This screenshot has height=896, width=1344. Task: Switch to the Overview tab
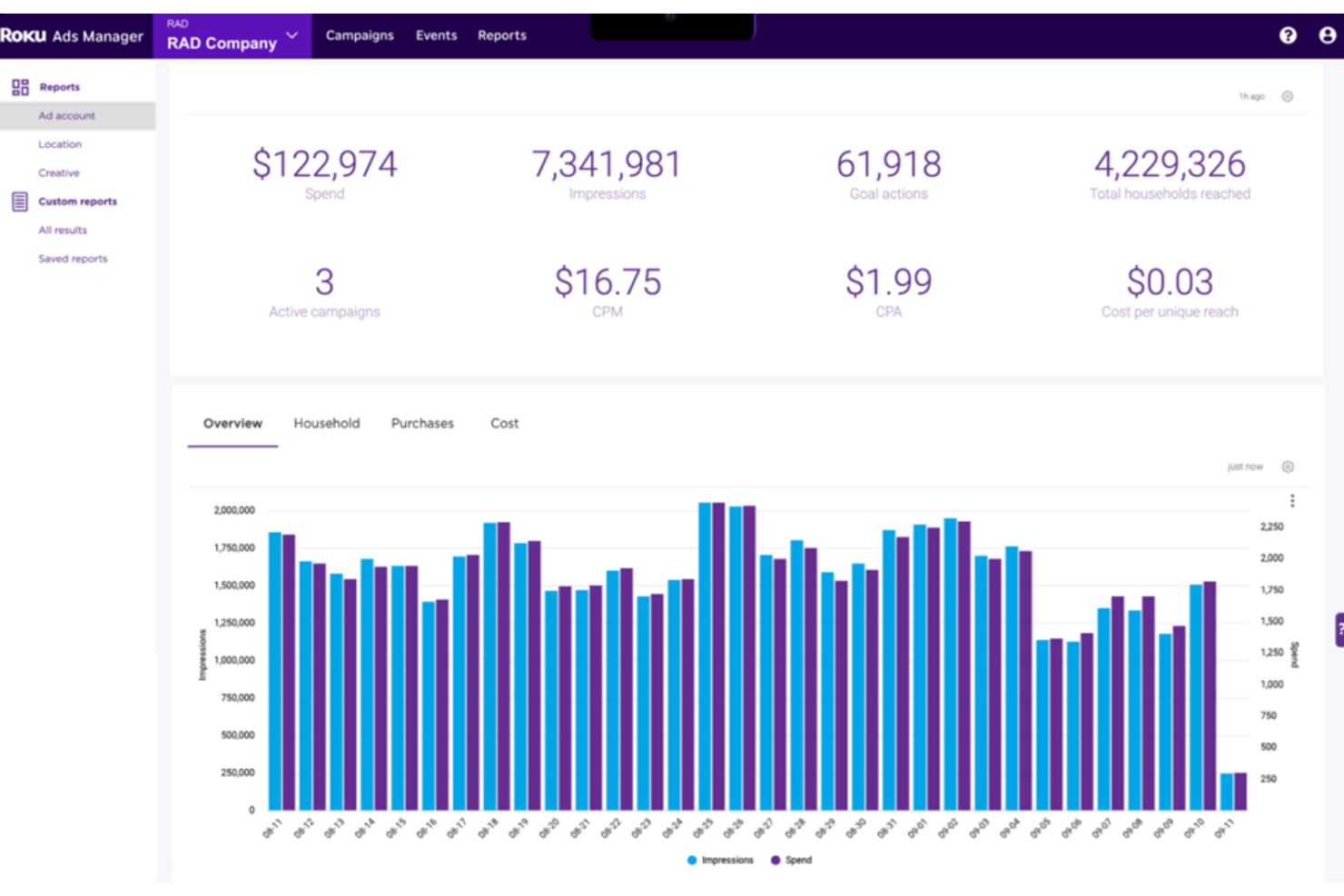232,423
